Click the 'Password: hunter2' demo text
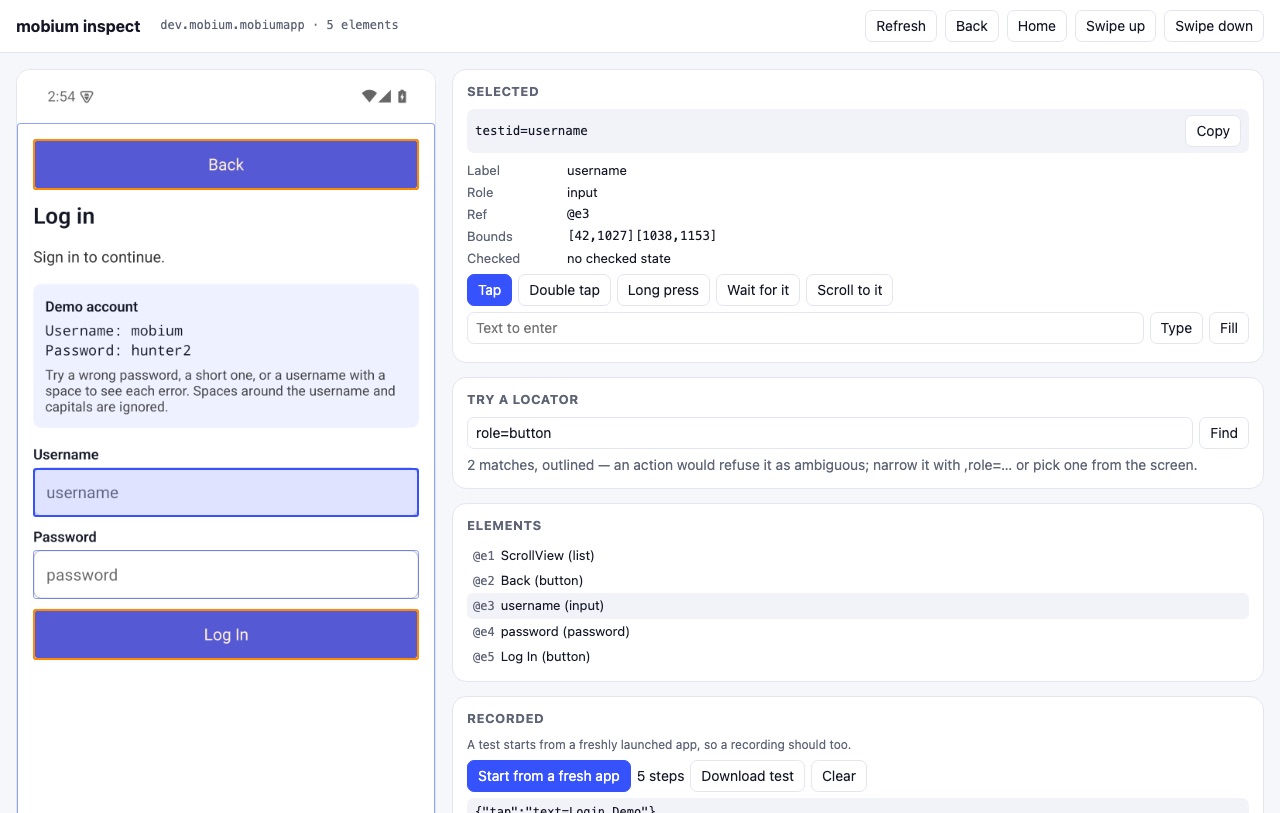Viewport: 1280px width, 813px height. pyautogui.click(x=118, y=351)
